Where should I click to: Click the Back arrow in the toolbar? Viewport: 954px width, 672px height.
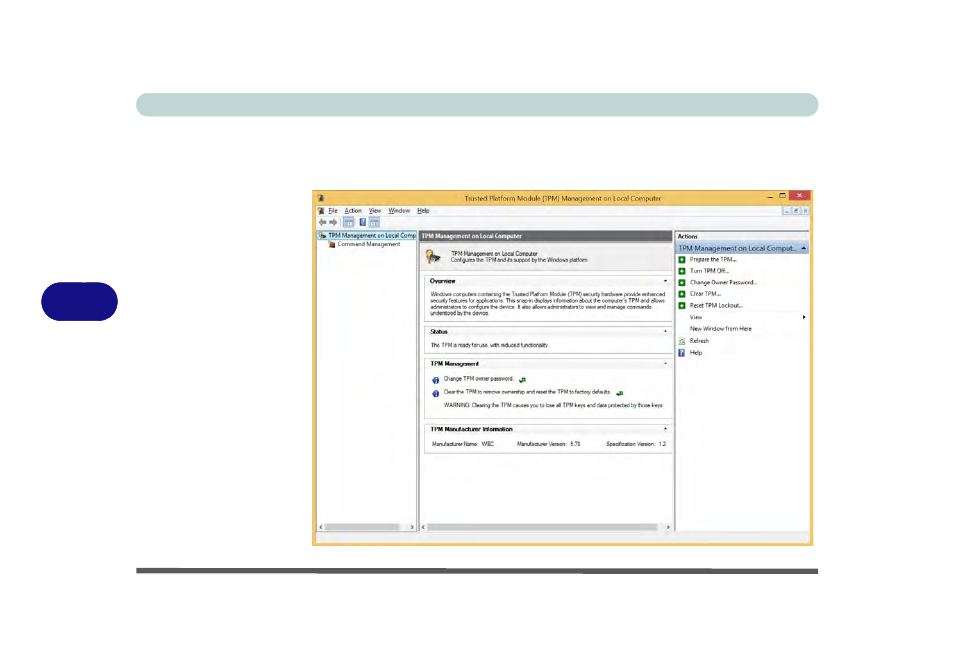click(322, 223)
